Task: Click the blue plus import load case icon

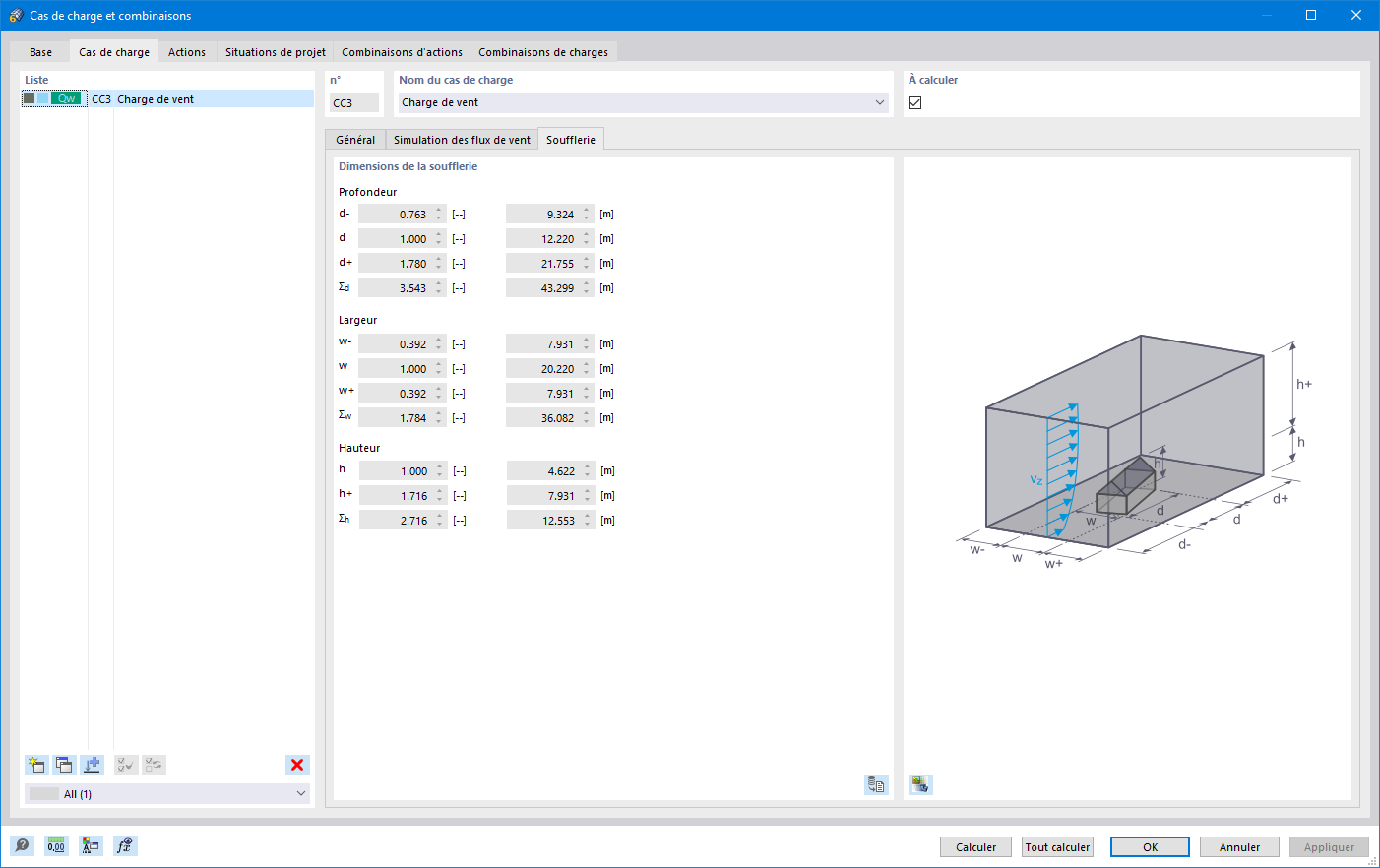Action: point(92,765)
